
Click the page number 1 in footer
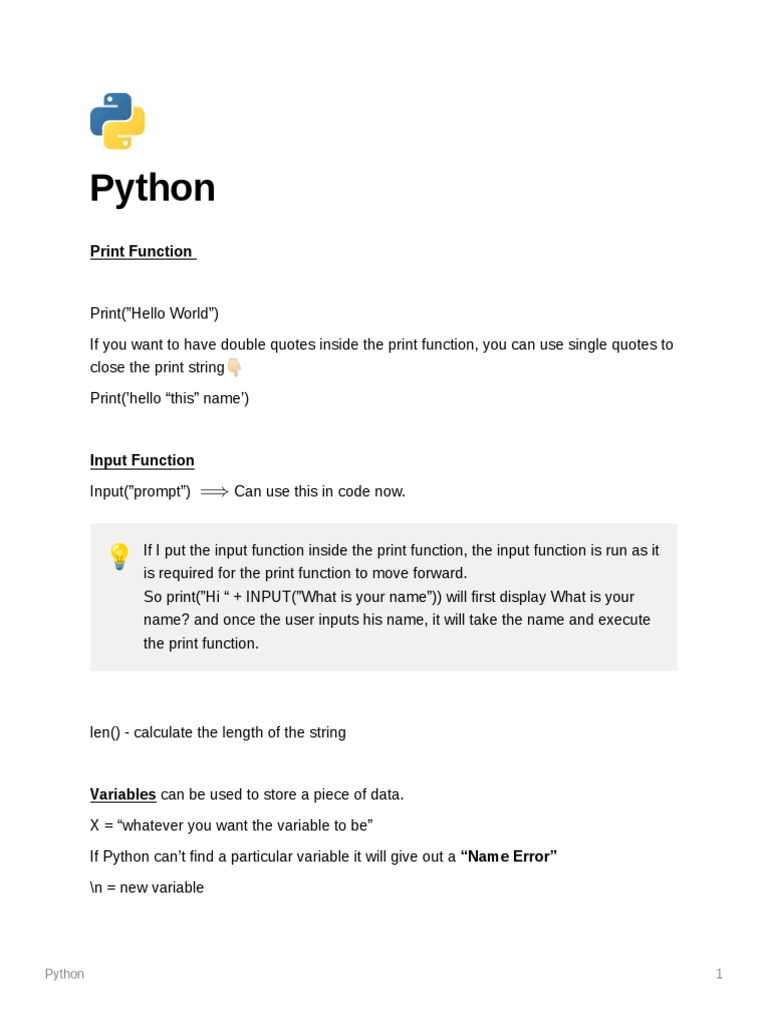click(719, 974)
